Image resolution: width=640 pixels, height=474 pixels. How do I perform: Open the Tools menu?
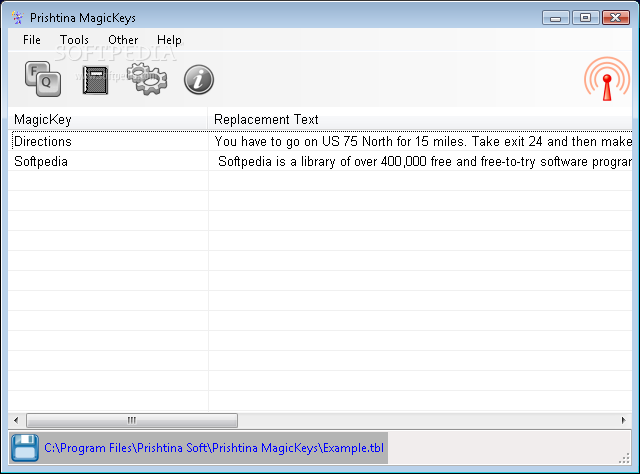click(x=74, y=40)
